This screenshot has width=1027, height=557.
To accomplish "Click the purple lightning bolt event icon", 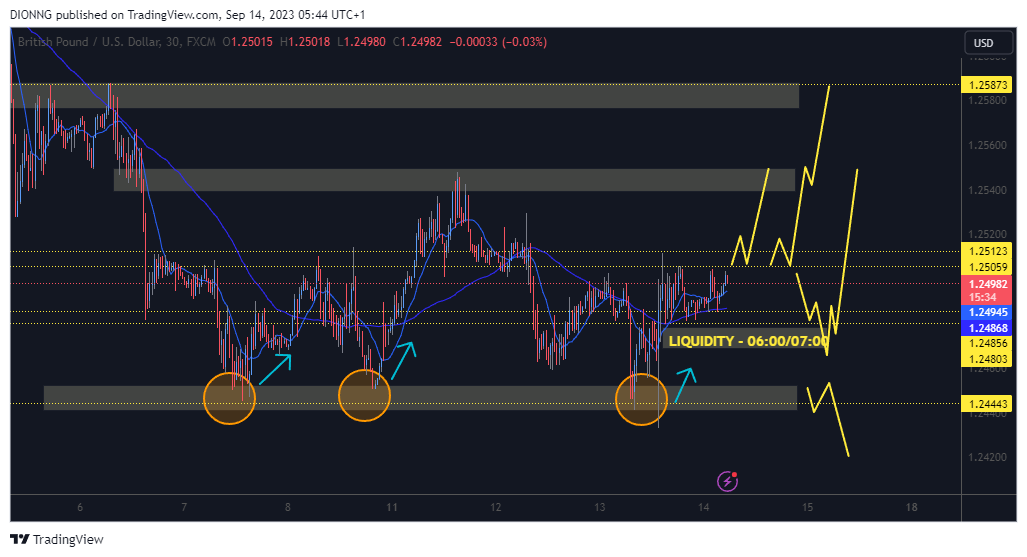I will (728, 481).
